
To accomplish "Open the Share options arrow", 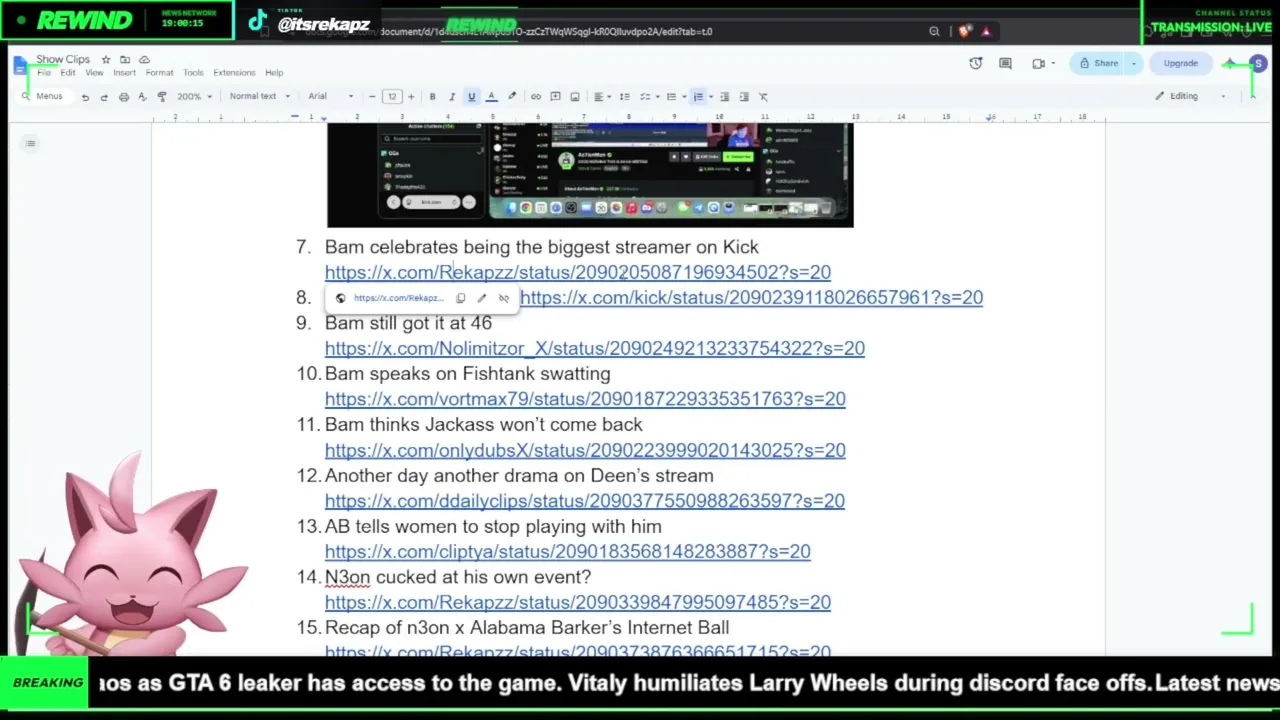I will point(1133,64).
